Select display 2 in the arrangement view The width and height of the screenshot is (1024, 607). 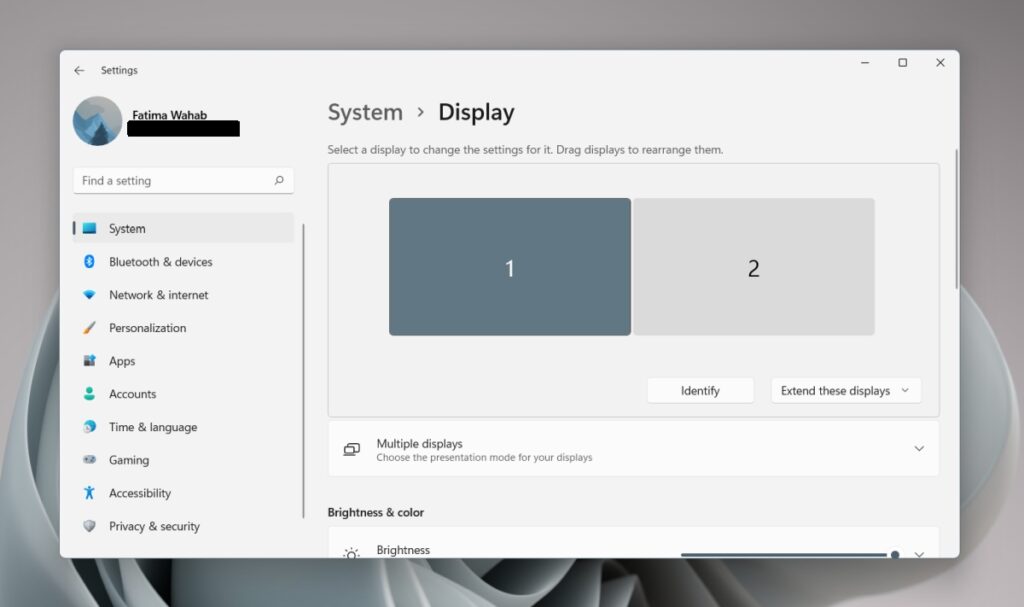pos(754,266)
